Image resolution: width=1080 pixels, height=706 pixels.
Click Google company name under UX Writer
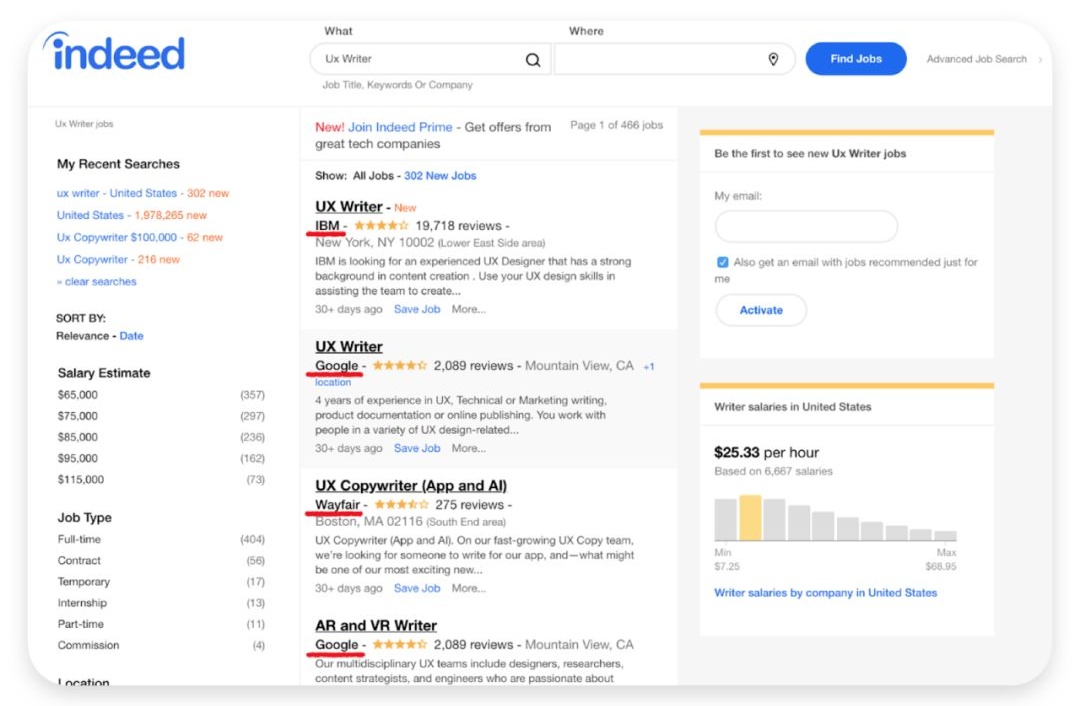click(x=337, y=366)
